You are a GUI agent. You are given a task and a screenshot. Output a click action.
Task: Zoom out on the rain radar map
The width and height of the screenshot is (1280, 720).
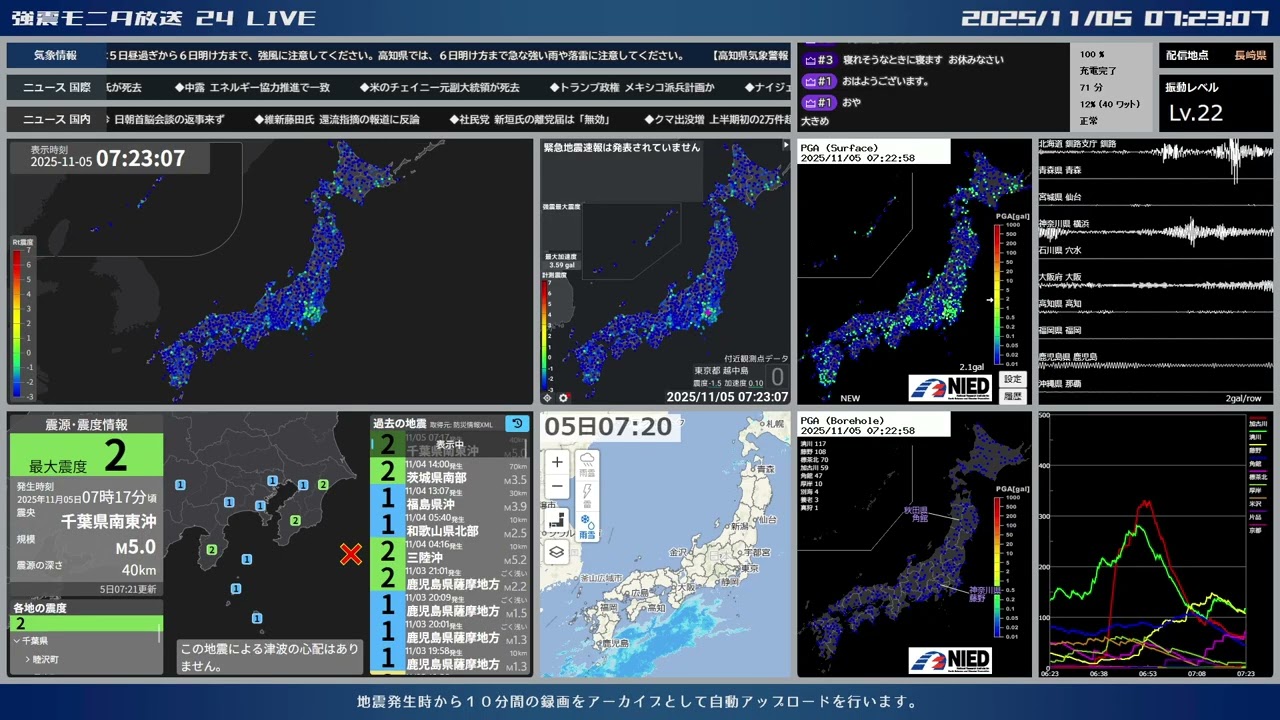tap(557, 487)
